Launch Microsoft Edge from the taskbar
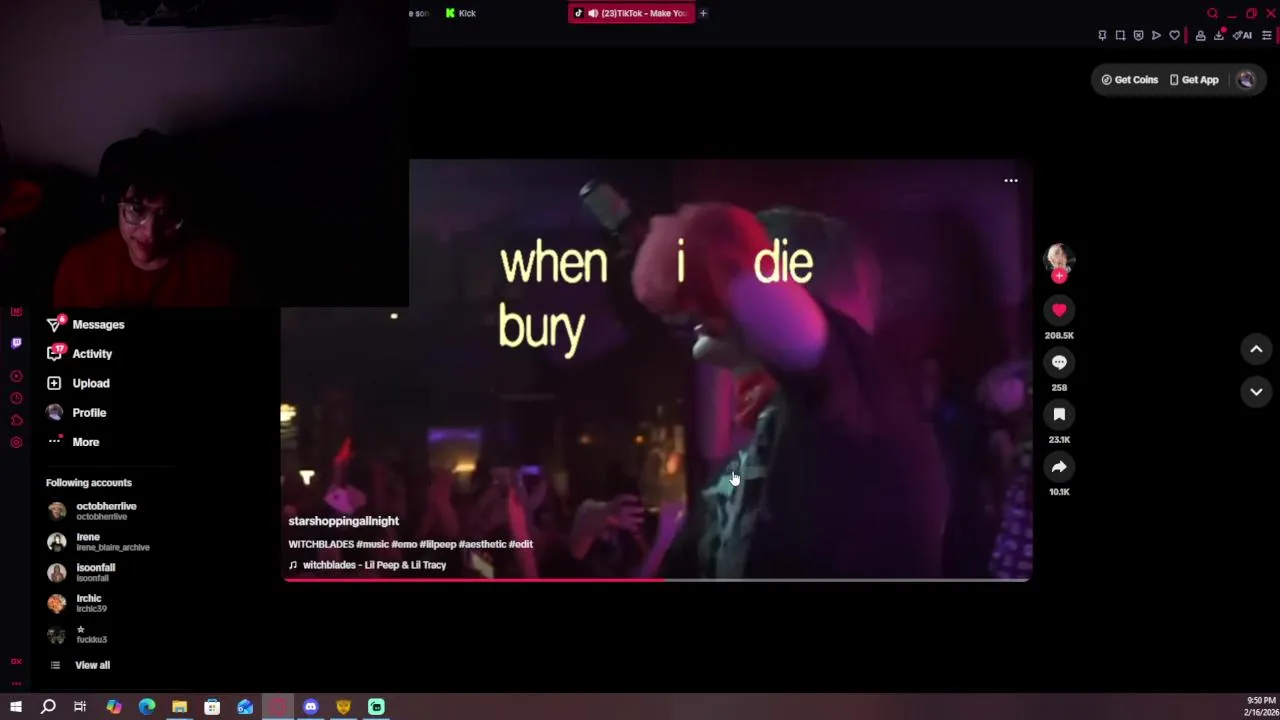This screenshot has height=720, width=1280. click(147, 707)
